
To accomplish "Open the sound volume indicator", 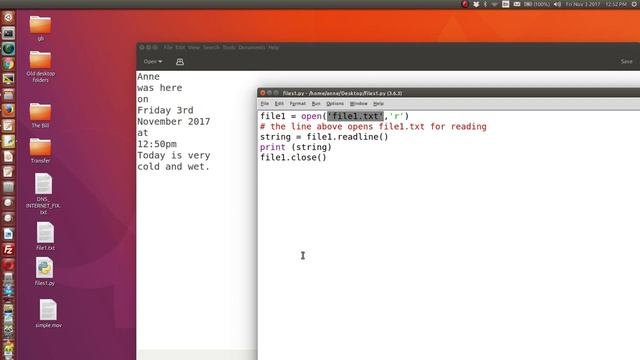I will 557,4.
